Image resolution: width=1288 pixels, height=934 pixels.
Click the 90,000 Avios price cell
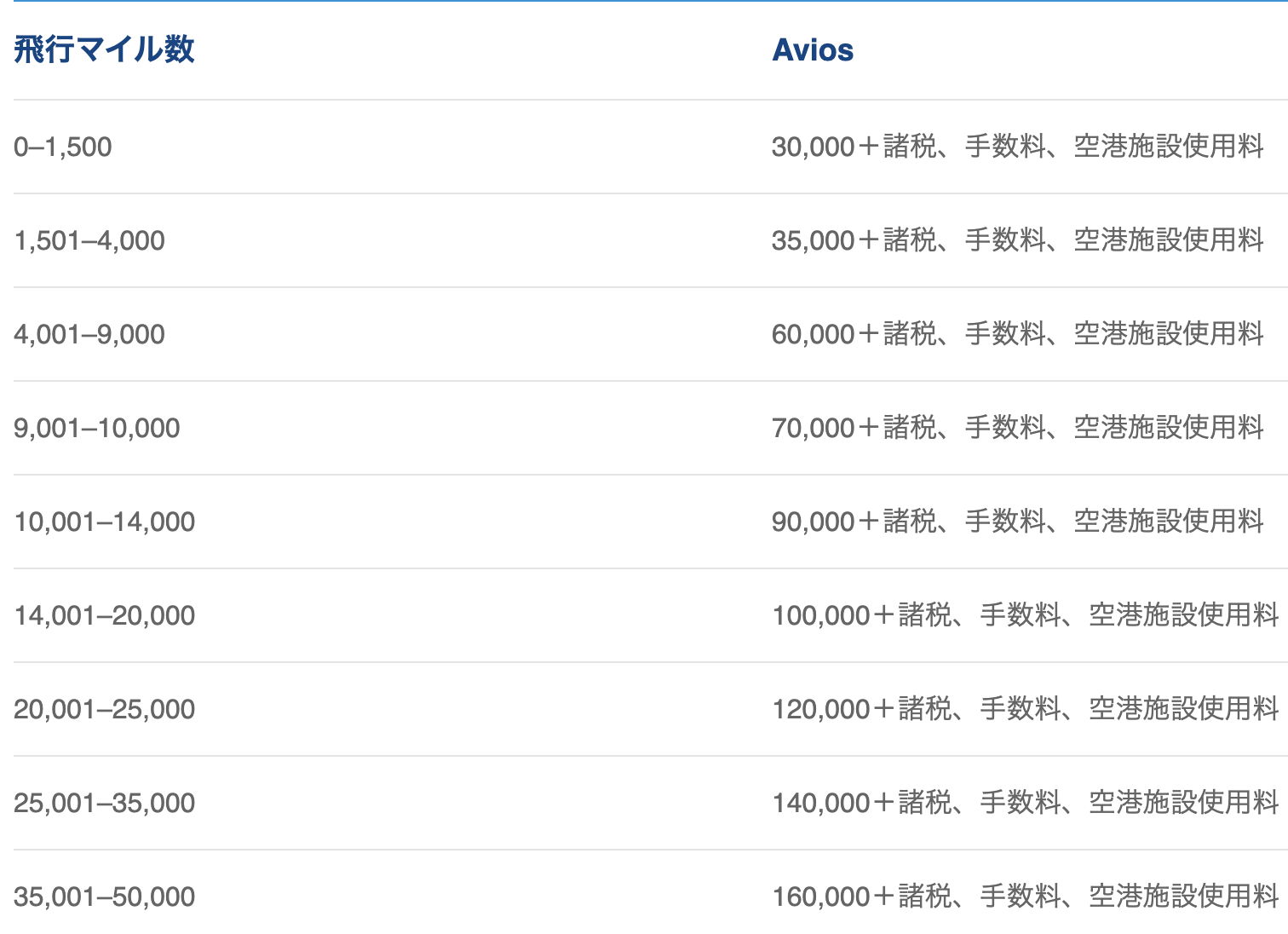click(1017, 522)
